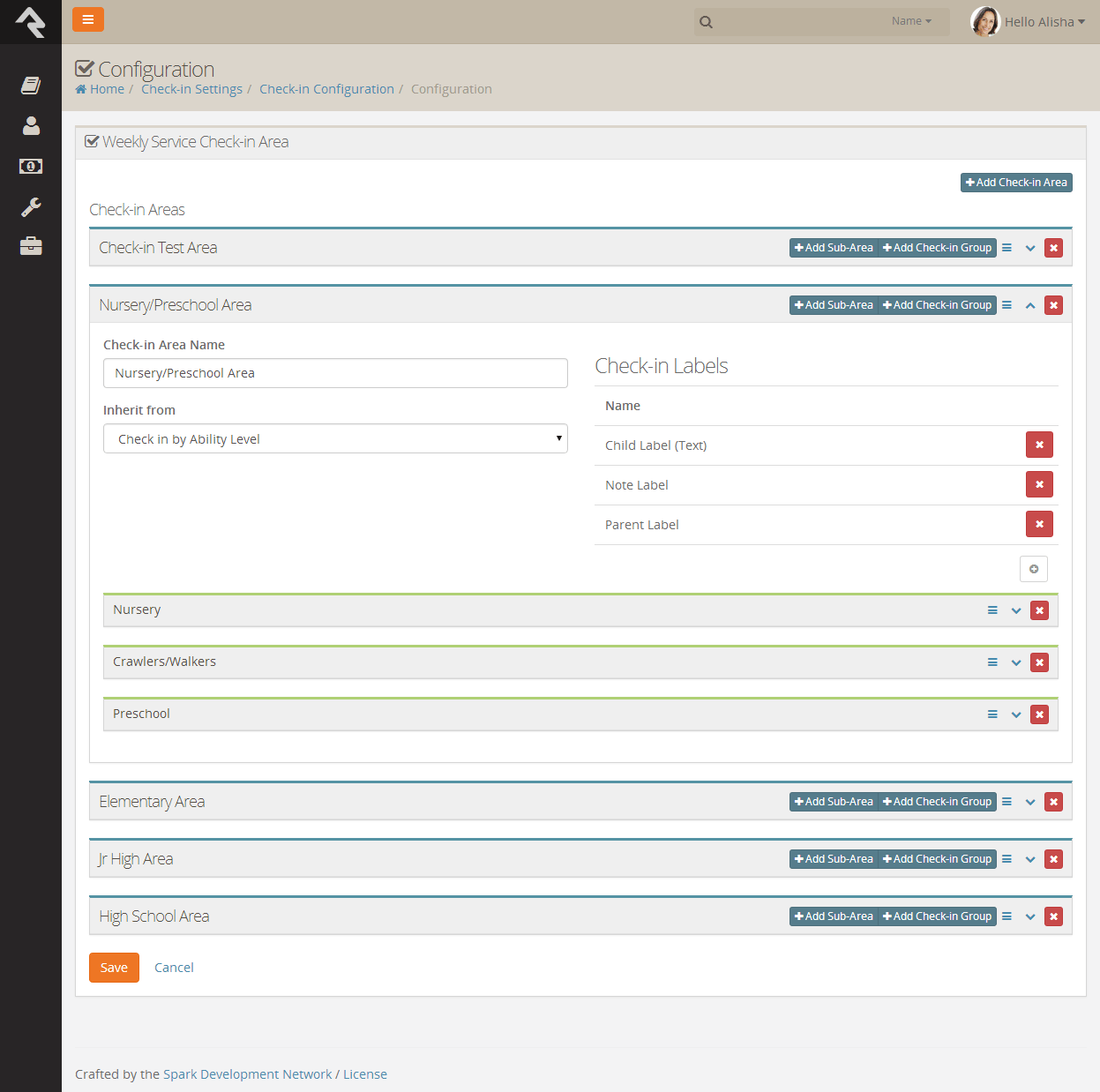Screen dimensions: 1100x1092
Task: Open the book icon in sidebar
Action: 31,86
